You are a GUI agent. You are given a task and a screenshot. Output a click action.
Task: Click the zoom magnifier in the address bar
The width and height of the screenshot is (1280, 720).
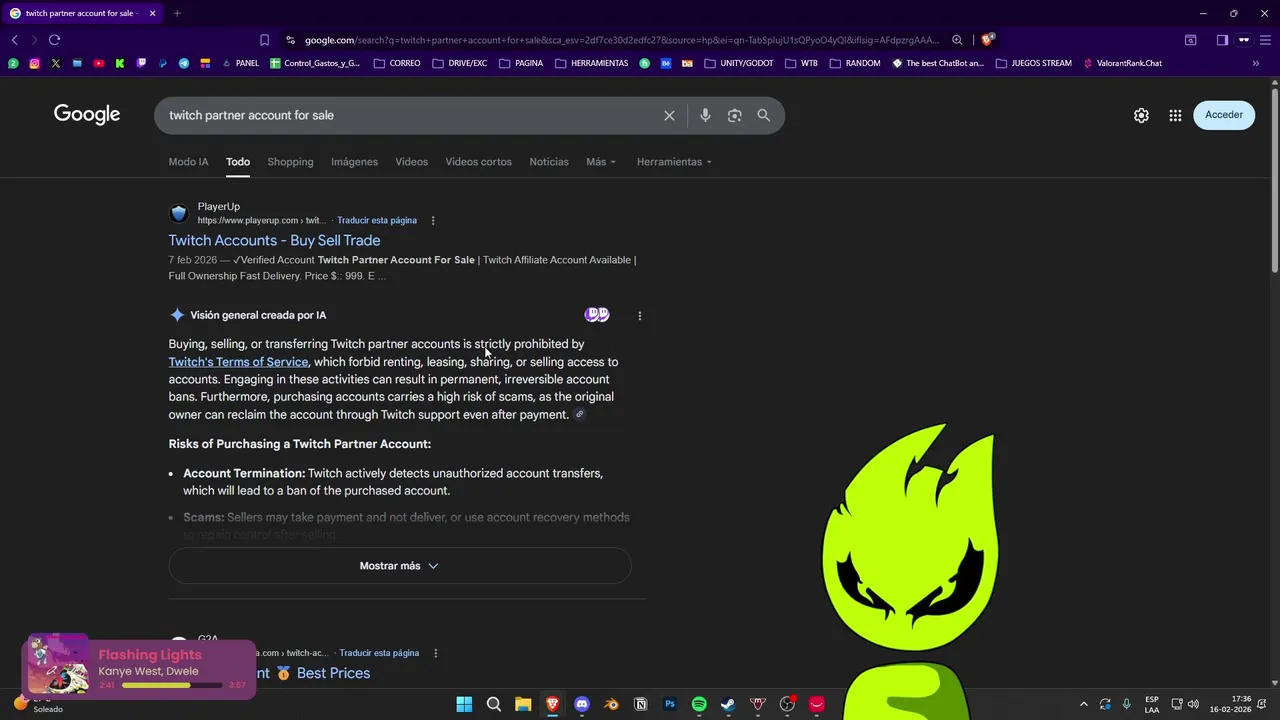pyautogui.click(x=957, y=40)
